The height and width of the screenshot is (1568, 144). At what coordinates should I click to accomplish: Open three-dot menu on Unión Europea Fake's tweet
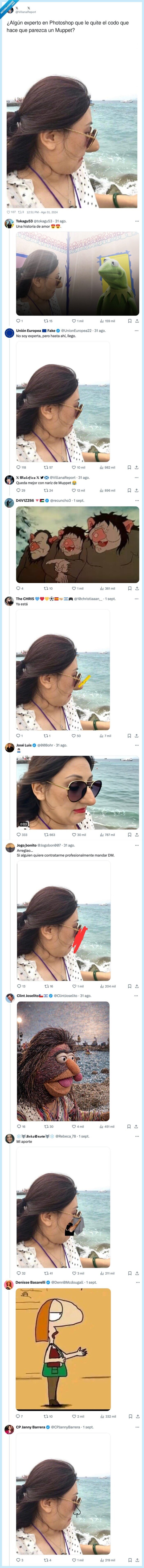(x=137, y=331)
